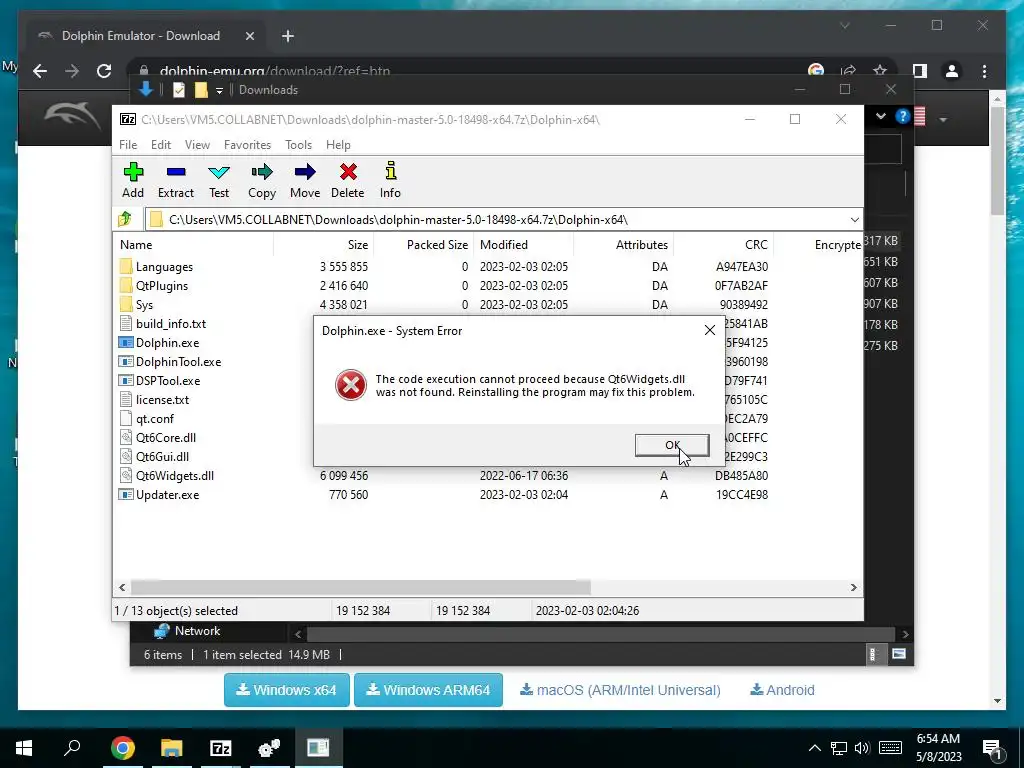Click the Add toolbar icon in 7-Zip
This screenshot has width=1024, height=768.
[x=133, y=180]
